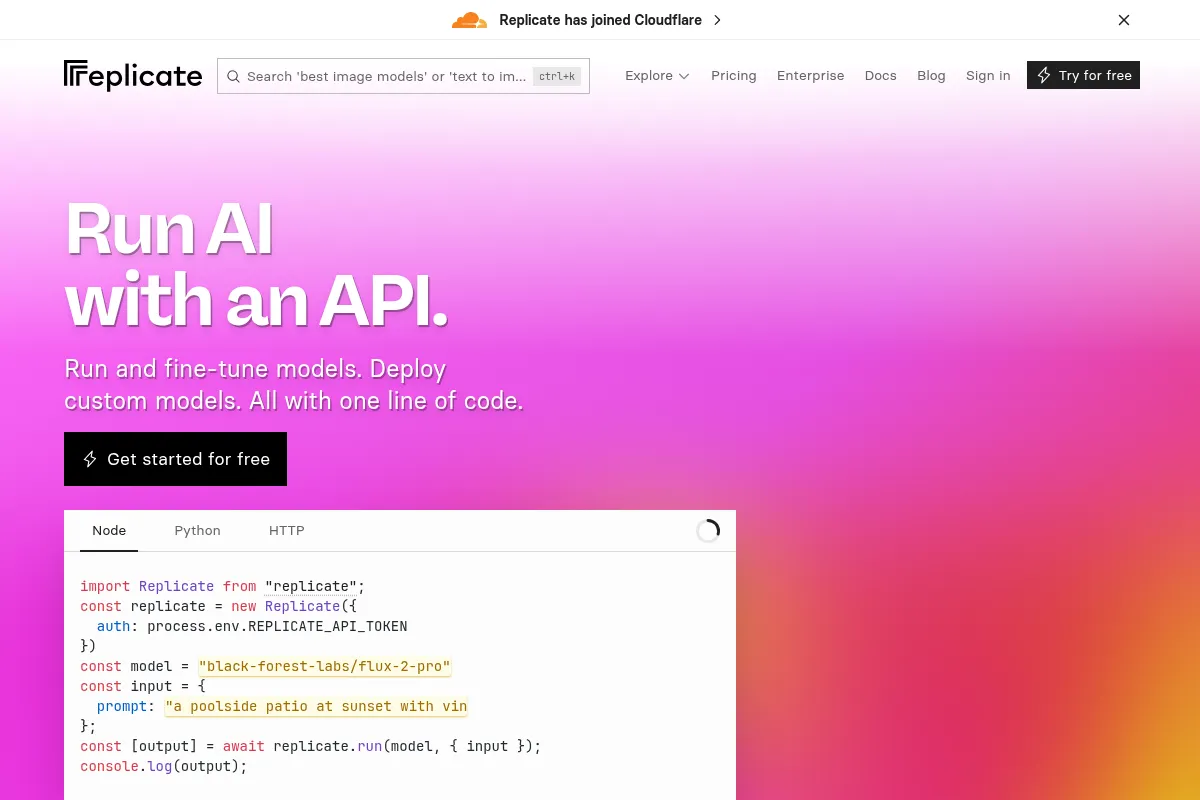Go to Docs
The width and height of the screenshot is (1200, 800).
point(880,75)
